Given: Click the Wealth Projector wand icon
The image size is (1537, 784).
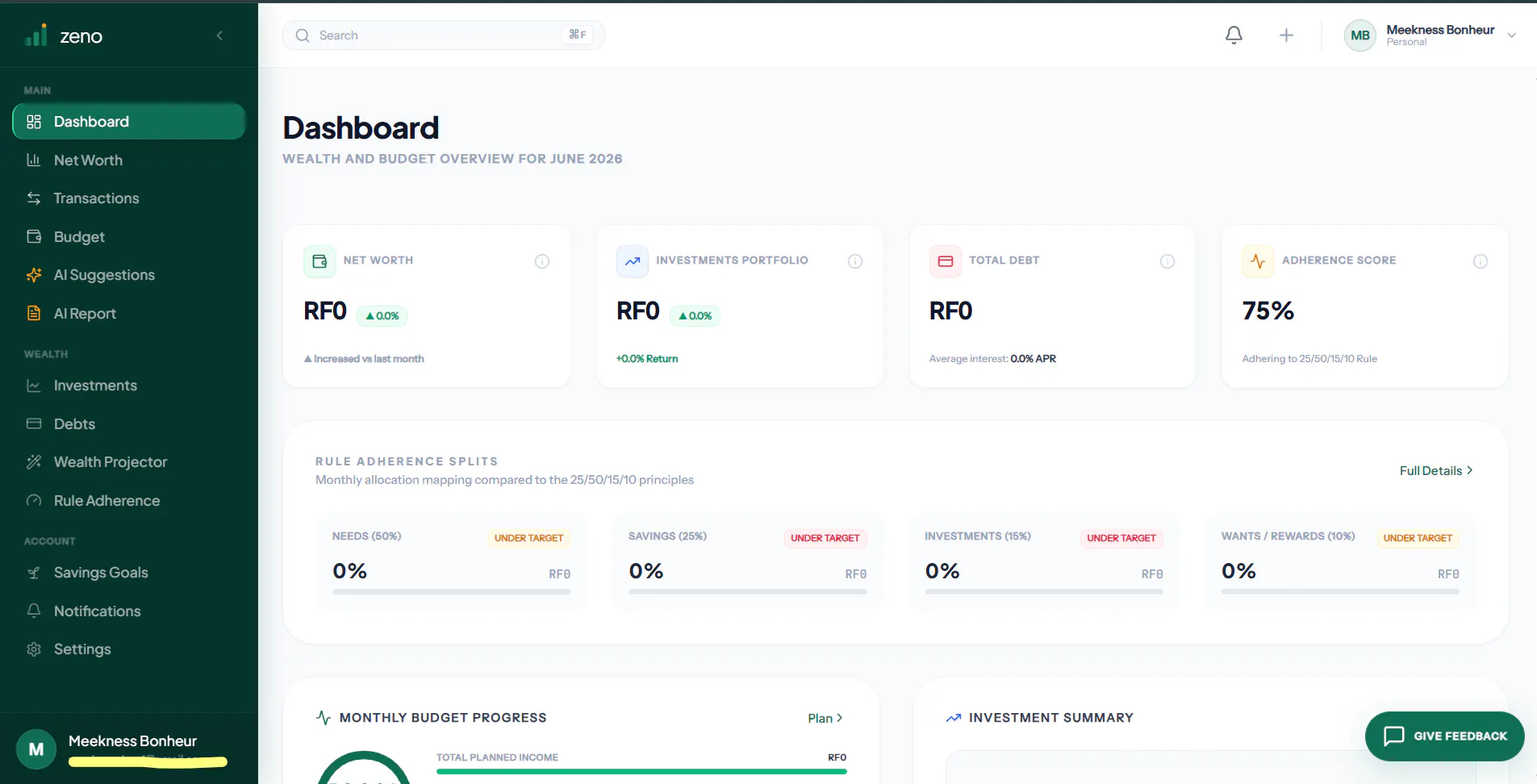Looking at the screenshot, I should pos(34,462).
